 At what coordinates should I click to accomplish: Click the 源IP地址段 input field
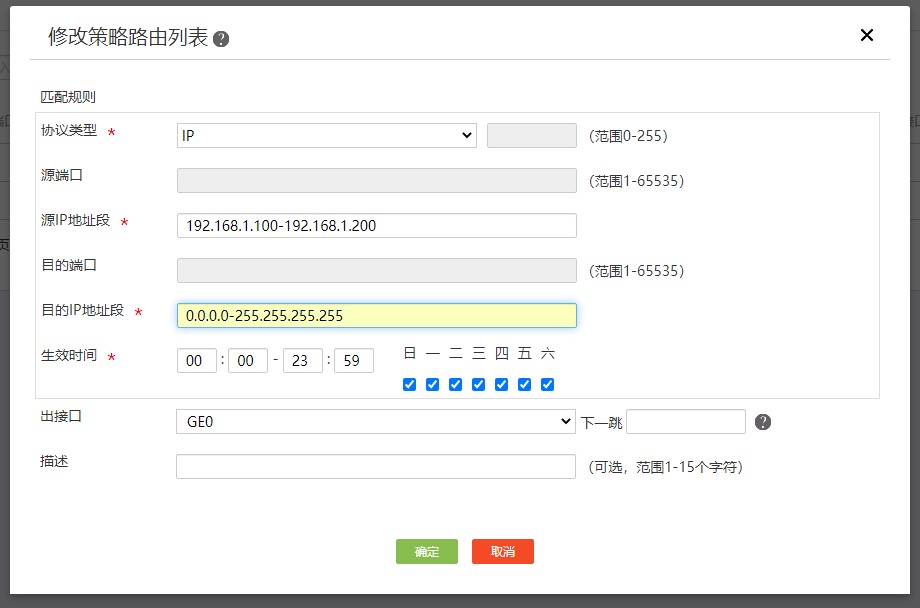coord(377,225)
